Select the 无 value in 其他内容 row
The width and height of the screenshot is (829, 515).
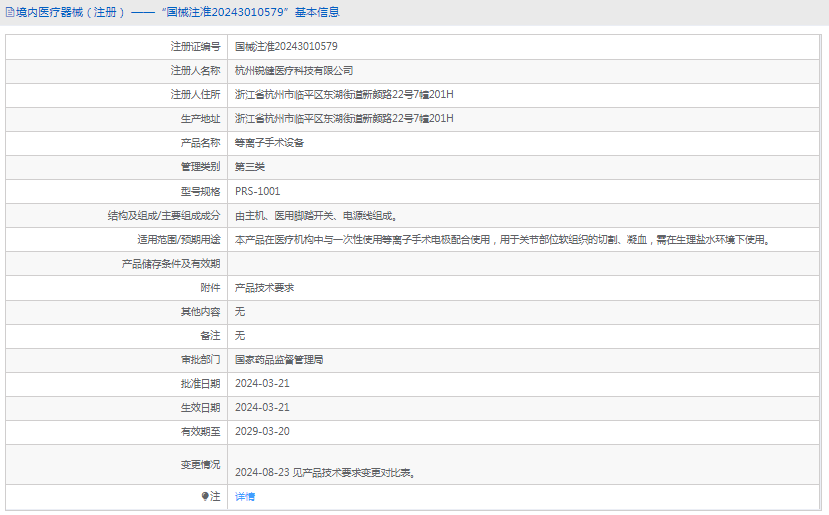click(240, 311)
